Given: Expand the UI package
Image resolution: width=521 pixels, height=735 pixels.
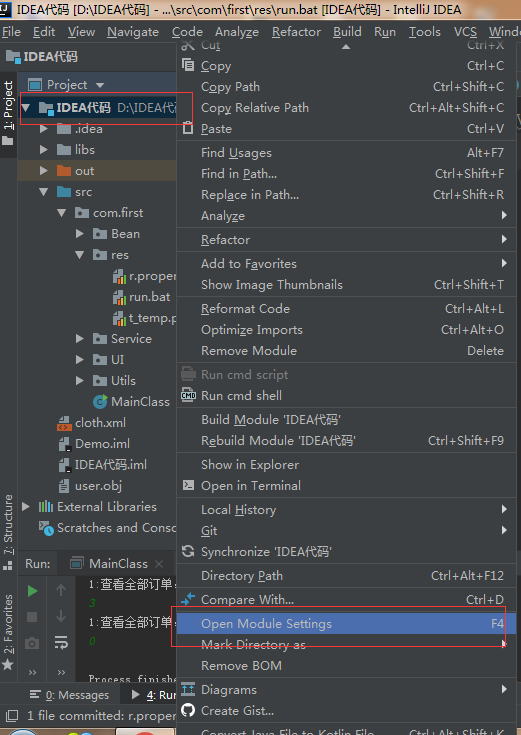Looking at the screenshot, I should coord(80,360).
